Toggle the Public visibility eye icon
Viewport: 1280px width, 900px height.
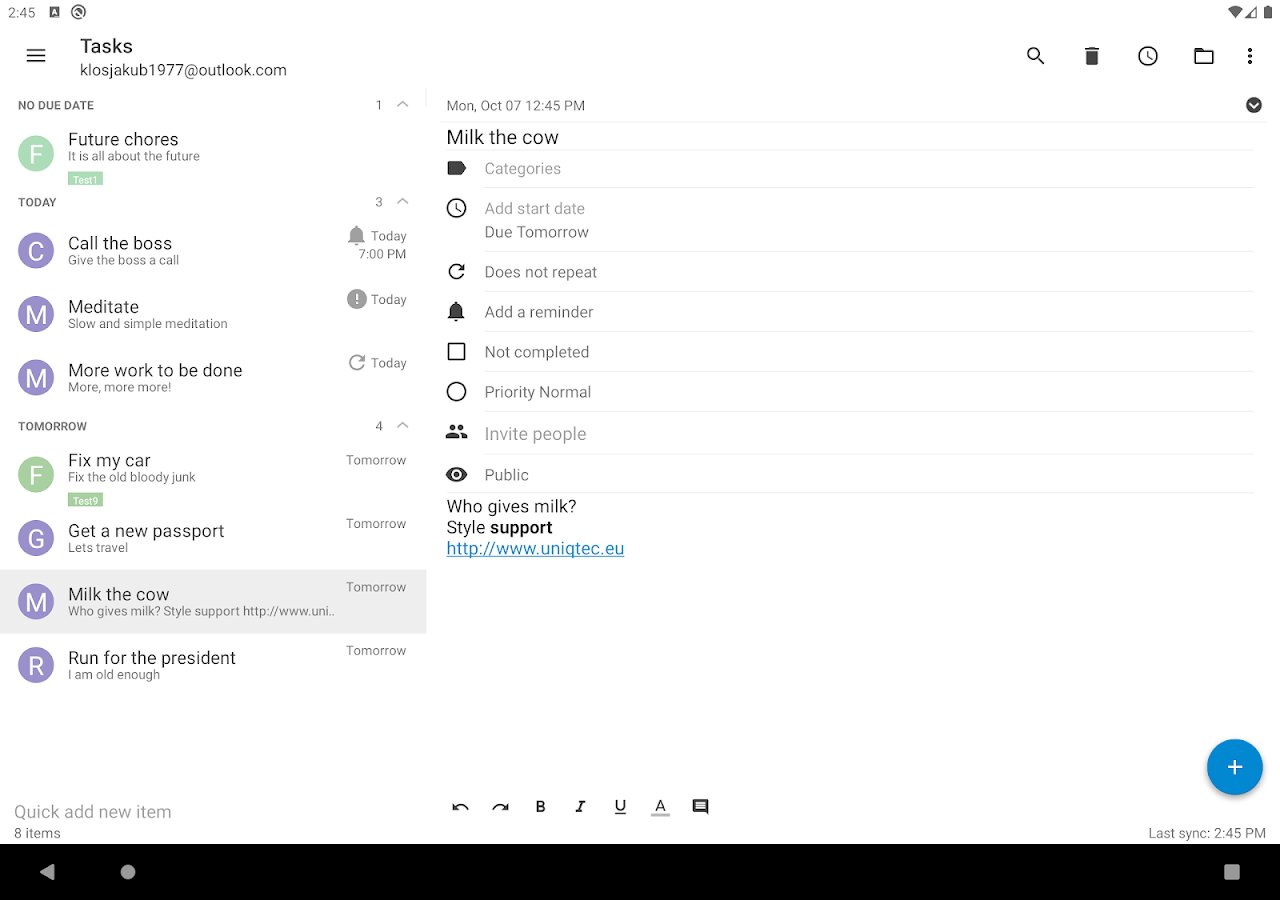[456, 475]
